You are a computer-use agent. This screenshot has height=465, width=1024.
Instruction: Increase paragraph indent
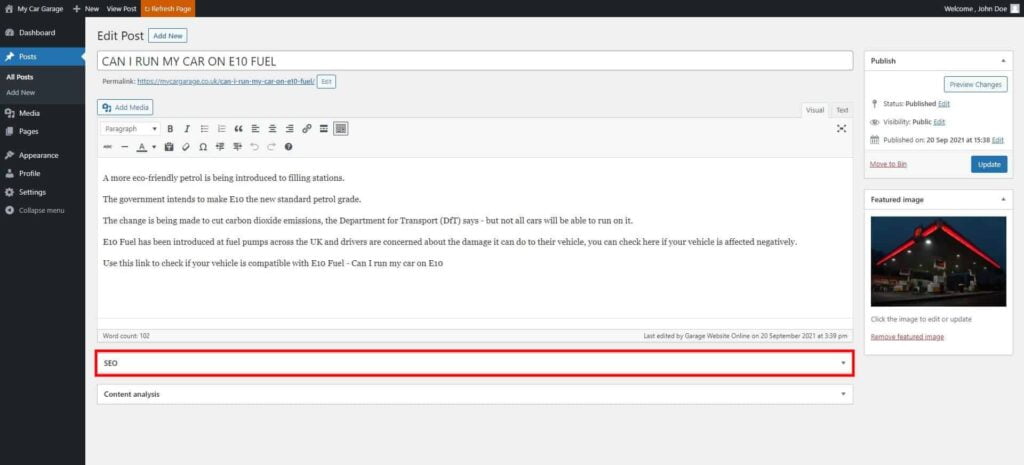pyautogui.click(x=237, y=147)
